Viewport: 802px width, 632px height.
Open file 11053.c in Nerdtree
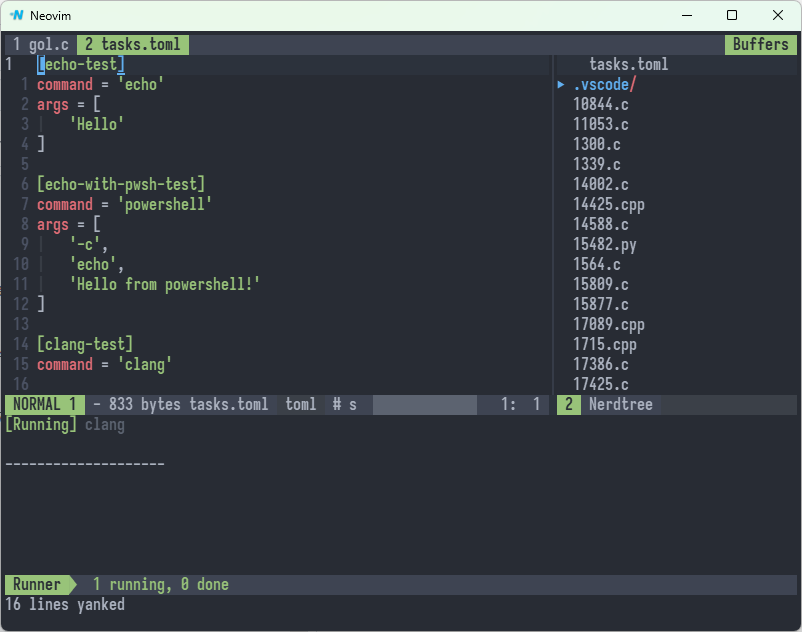click(x=600, y=124)
